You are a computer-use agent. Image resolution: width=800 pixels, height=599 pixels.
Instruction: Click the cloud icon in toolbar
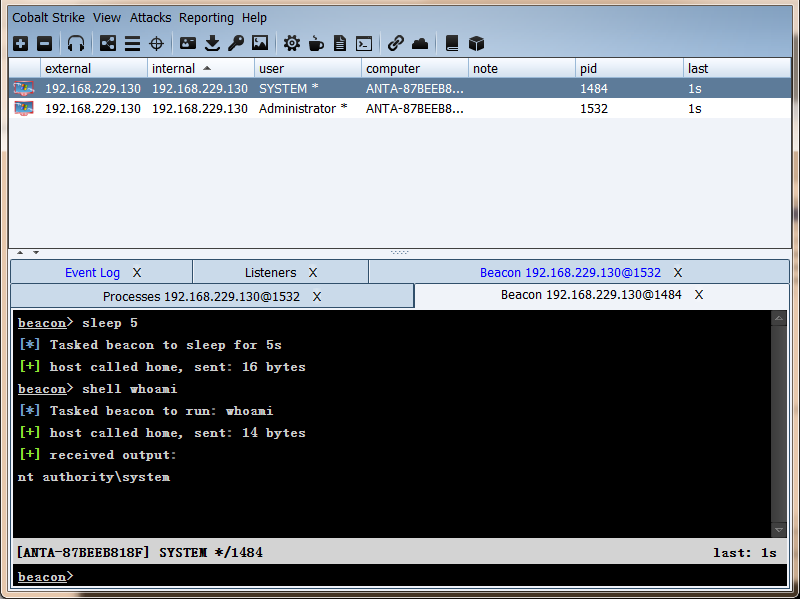pyautogui.click(x=420, y=43)
